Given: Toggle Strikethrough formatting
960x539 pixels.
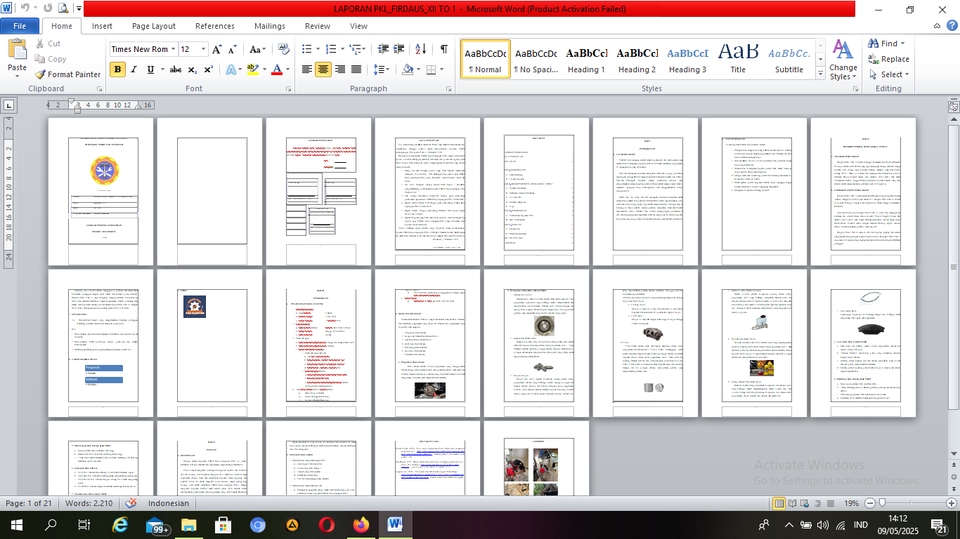Looking at the screenshot, I should click(176, 70).
